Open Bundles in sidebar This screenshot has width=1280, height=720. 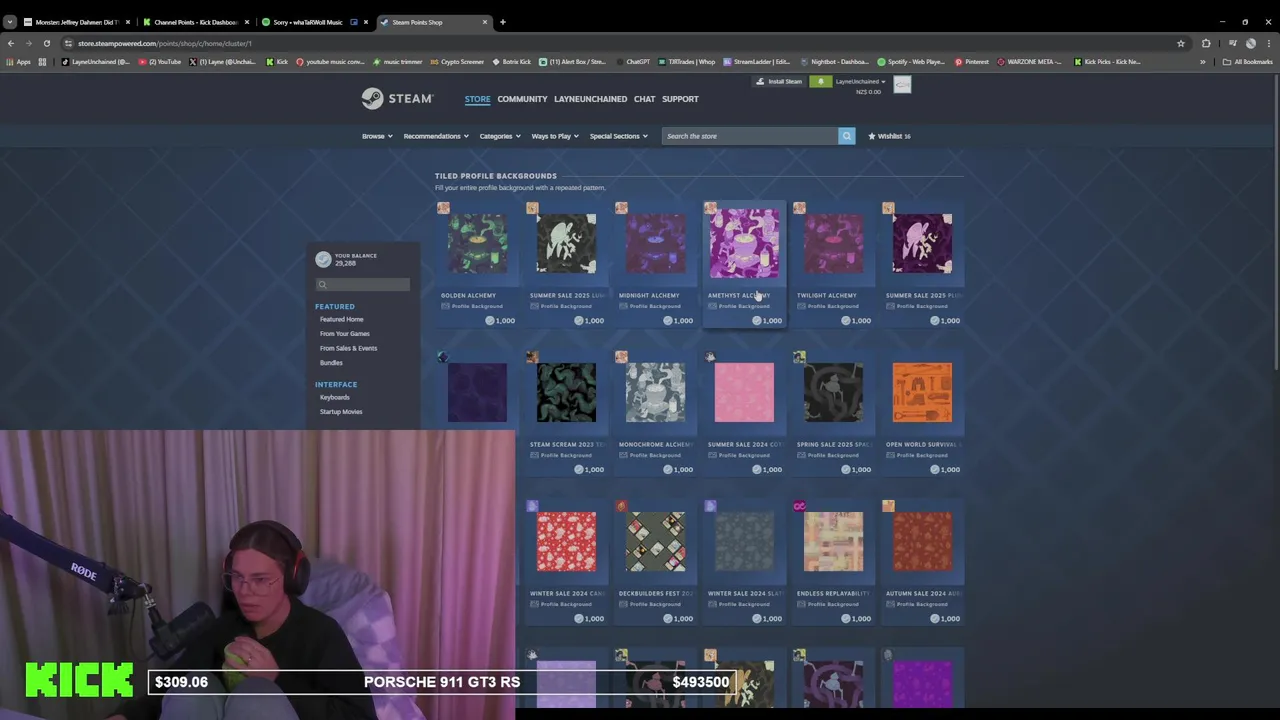pyautogui.click(x=331, y=363)
